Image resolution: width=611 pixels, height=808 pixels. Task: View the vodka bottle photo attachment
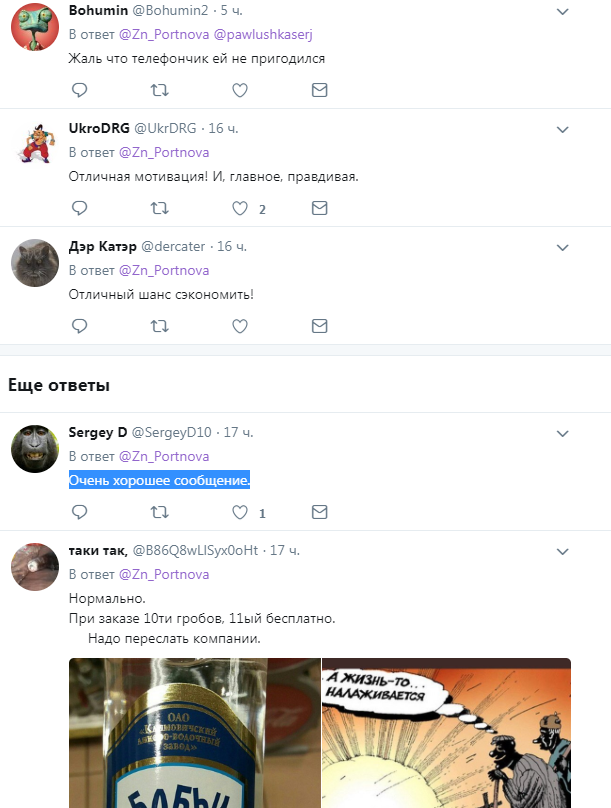[195, 733]
